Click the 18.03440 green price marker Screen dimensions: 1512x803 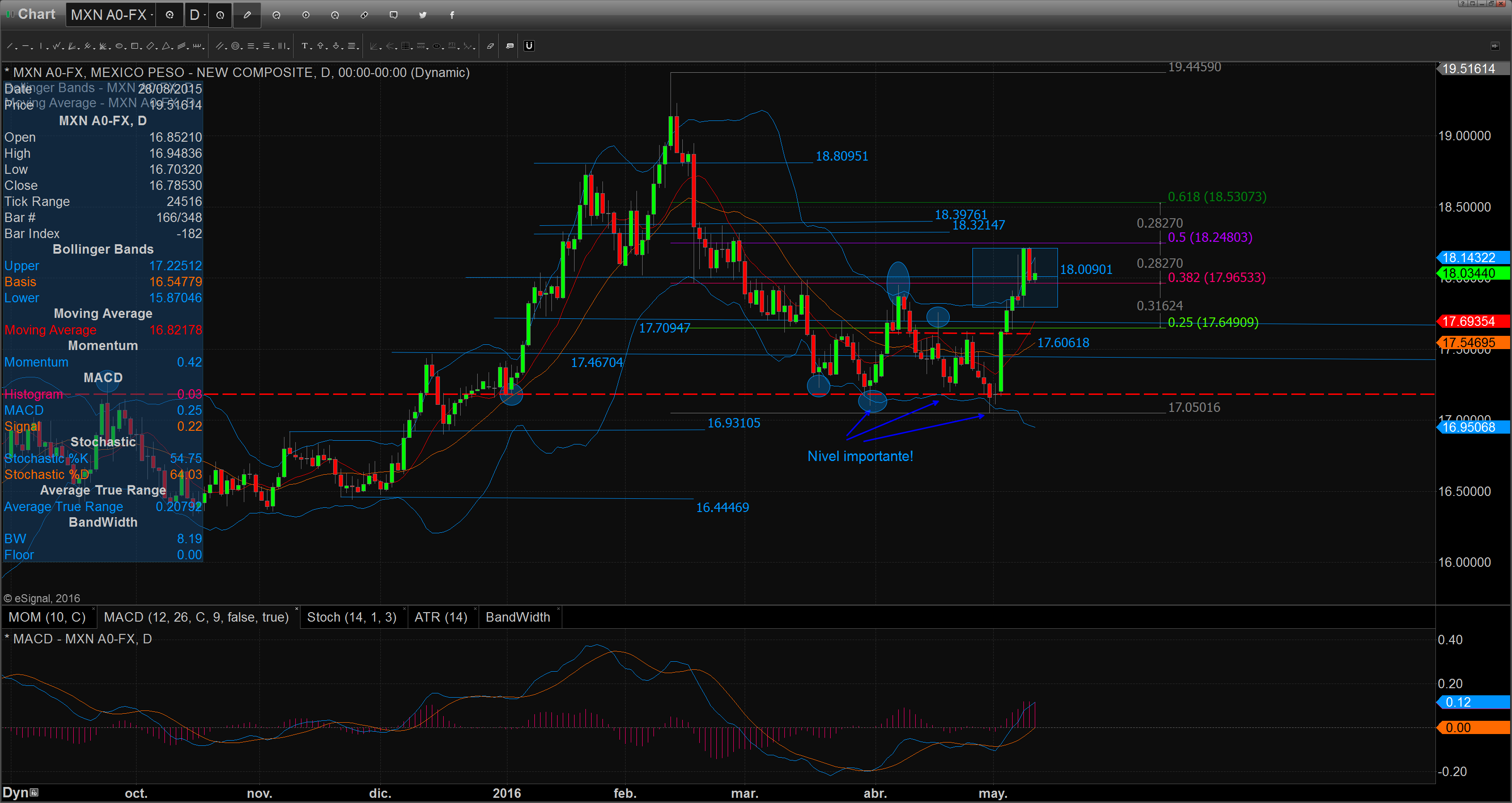point(1473,273)
